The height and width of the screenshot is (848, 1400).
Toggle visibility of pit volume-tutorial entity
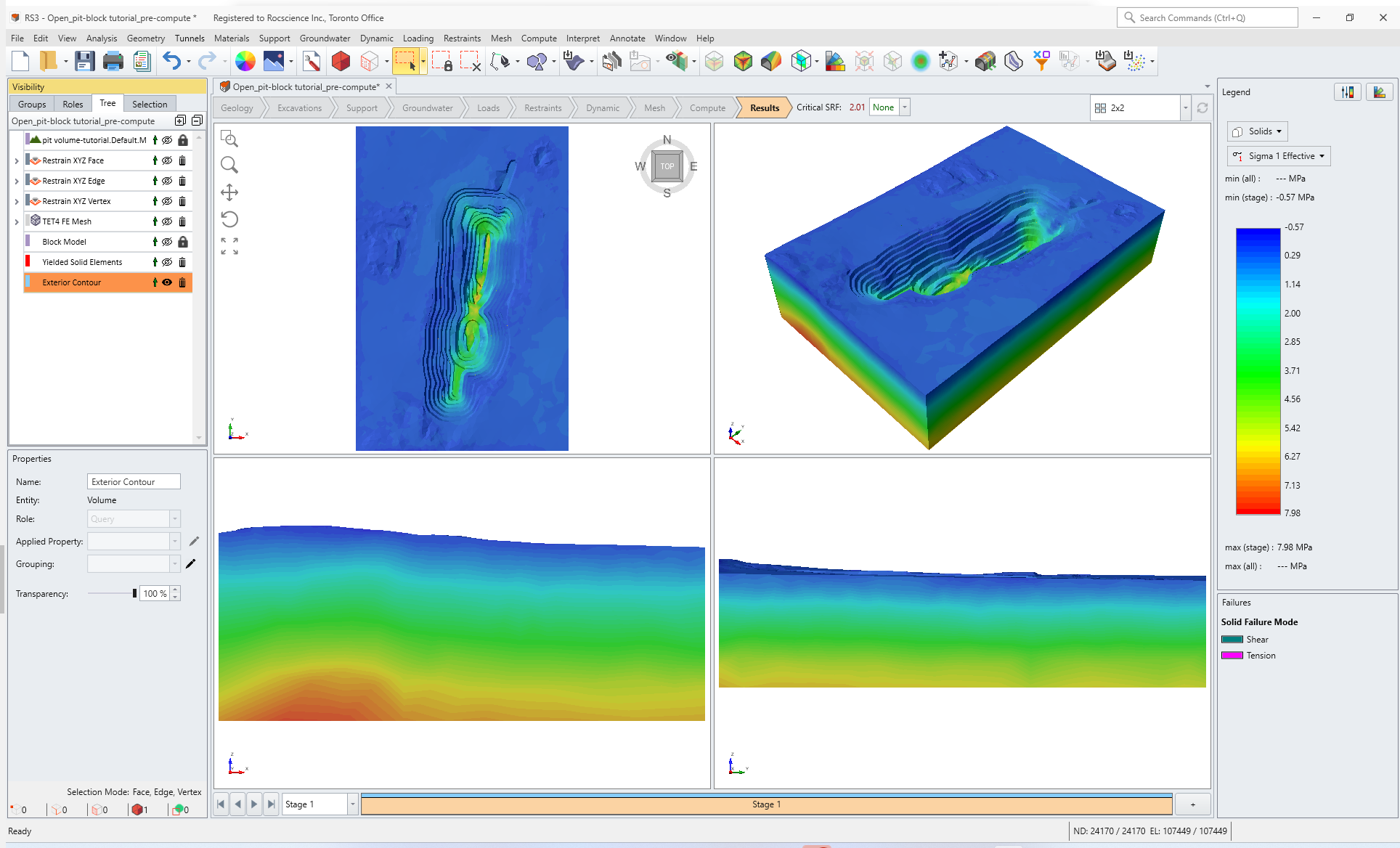[167, 140]
